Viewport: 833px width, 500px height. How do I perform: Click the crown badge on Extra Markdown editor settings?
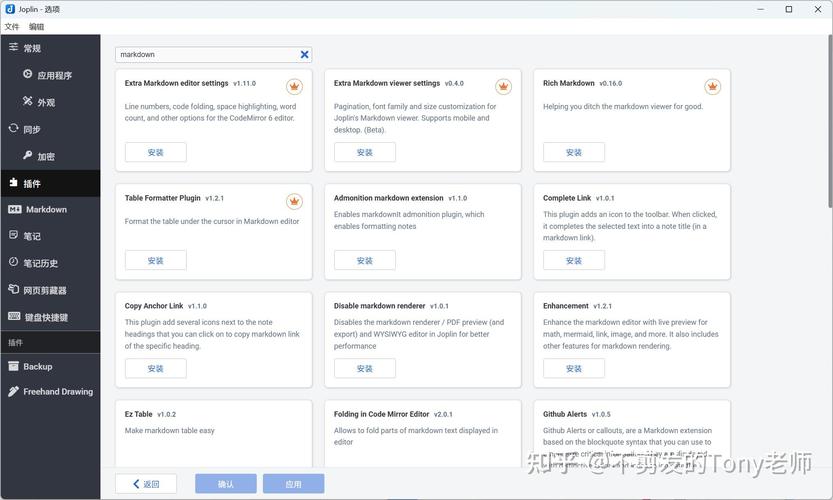pyautogui.click(x=294, y=86)
